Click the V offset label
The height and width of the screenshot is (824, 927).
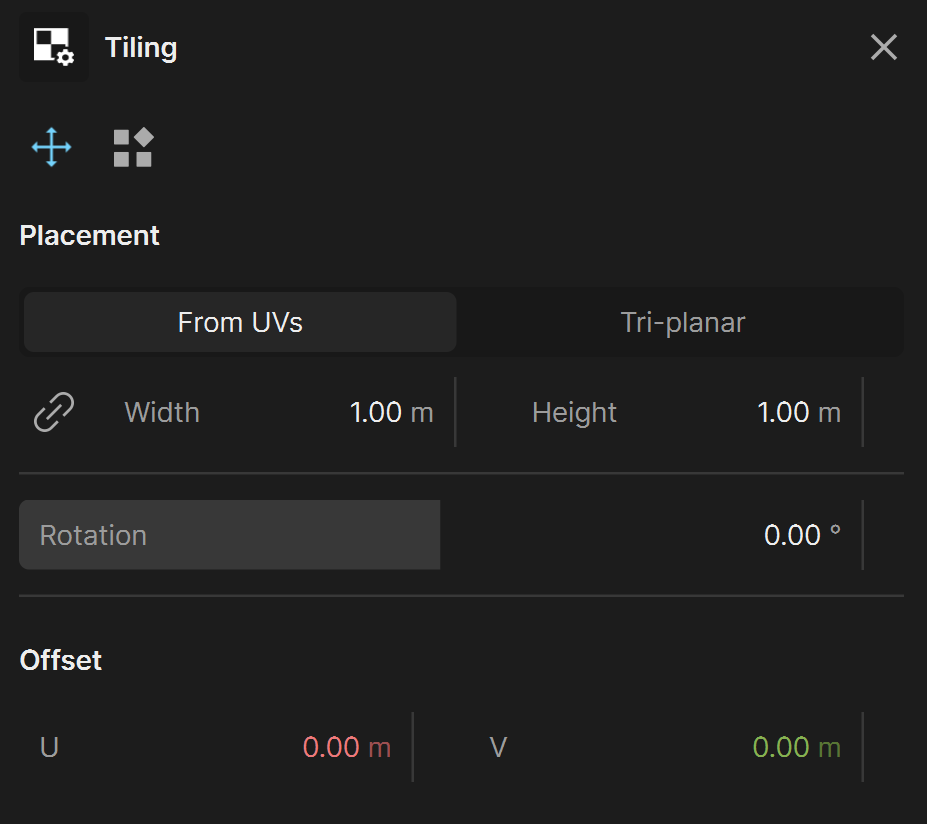pyautogui.click(x=498, y=747)
